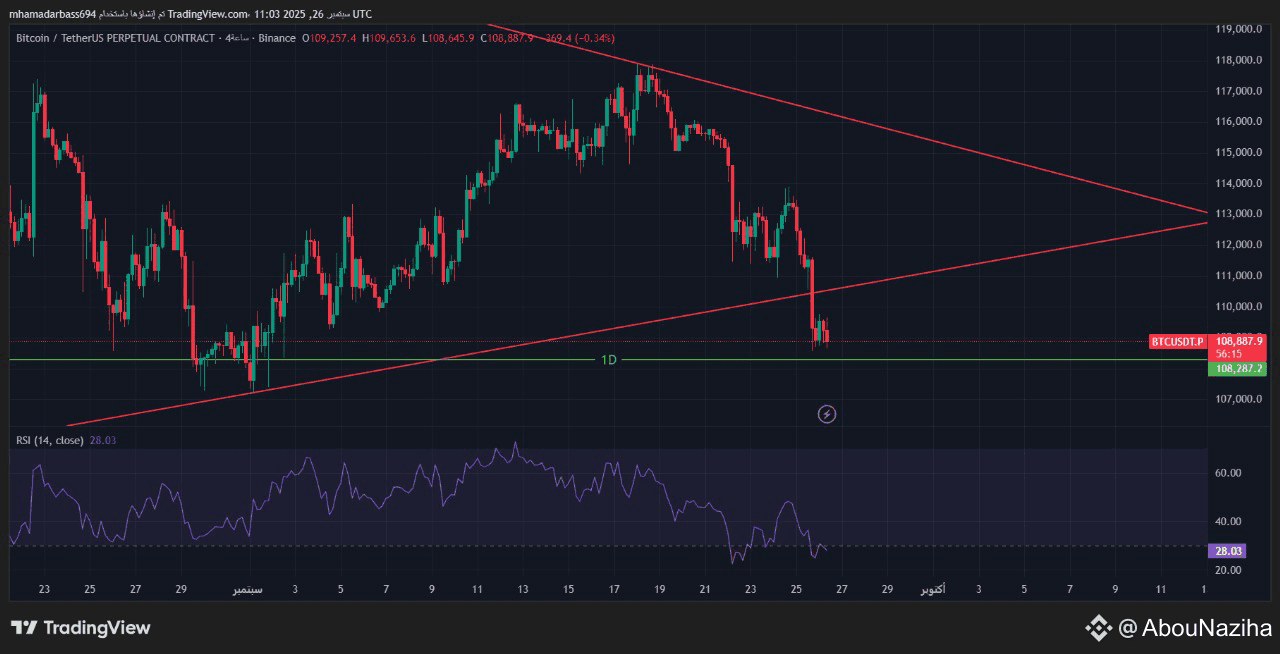Click the close value C108,887.9 in legend
Viewport: 1280px width, 654px height.
pos(508,38)
